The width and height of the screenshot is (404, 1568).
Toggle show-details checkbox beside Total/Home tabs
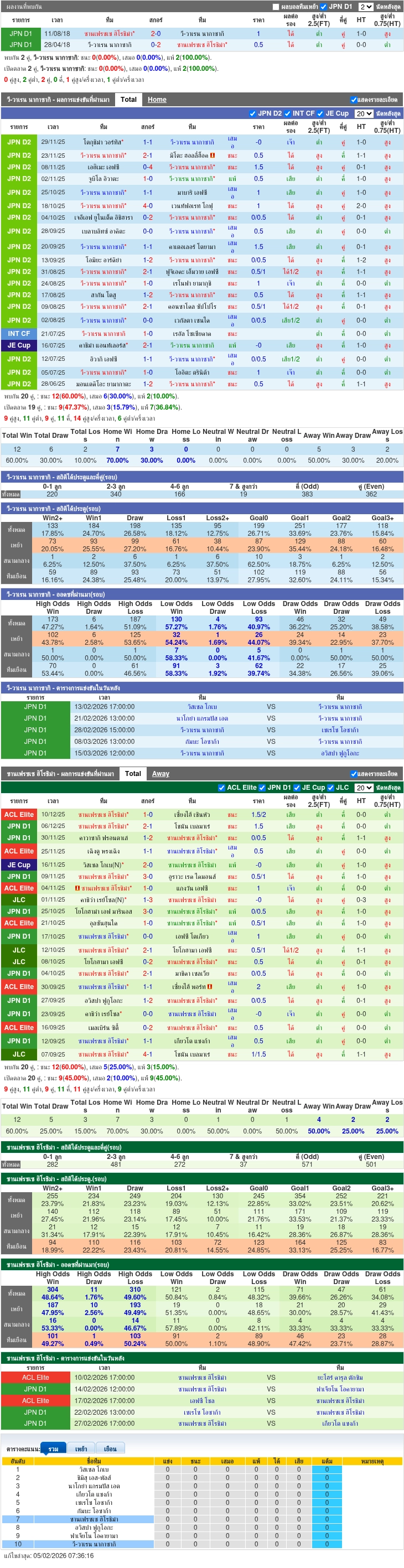click(x=354, y=100)
